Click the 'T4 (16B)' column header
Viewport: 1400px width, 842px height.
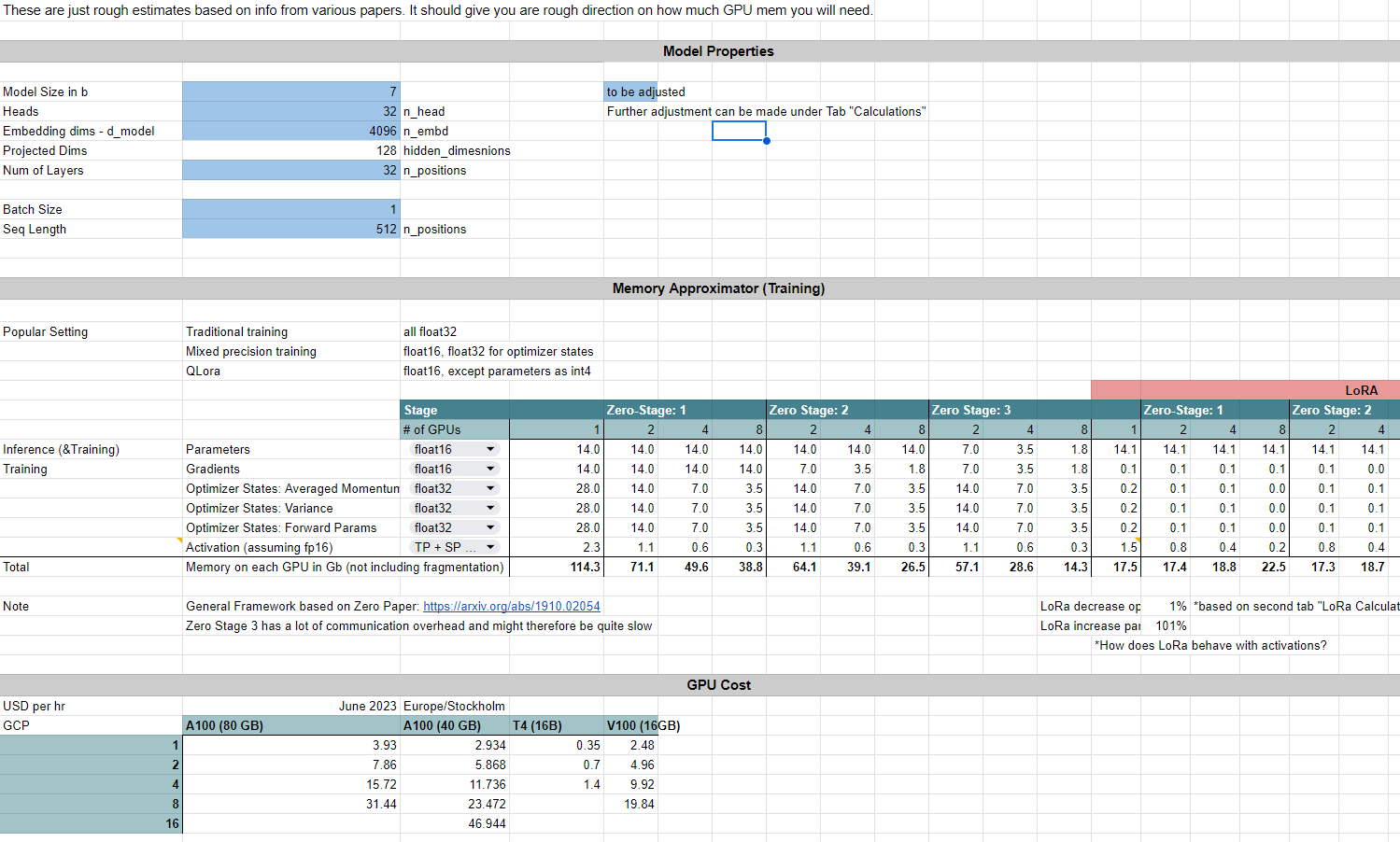pyautogui.click(x=557, y=725)
